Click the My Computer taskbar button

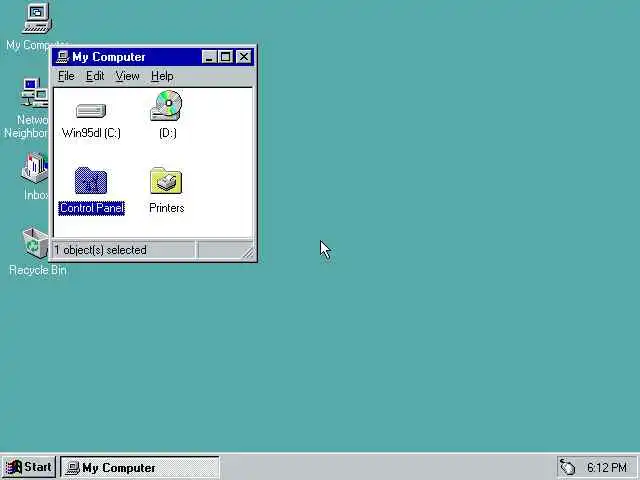(x=140, y=467)
